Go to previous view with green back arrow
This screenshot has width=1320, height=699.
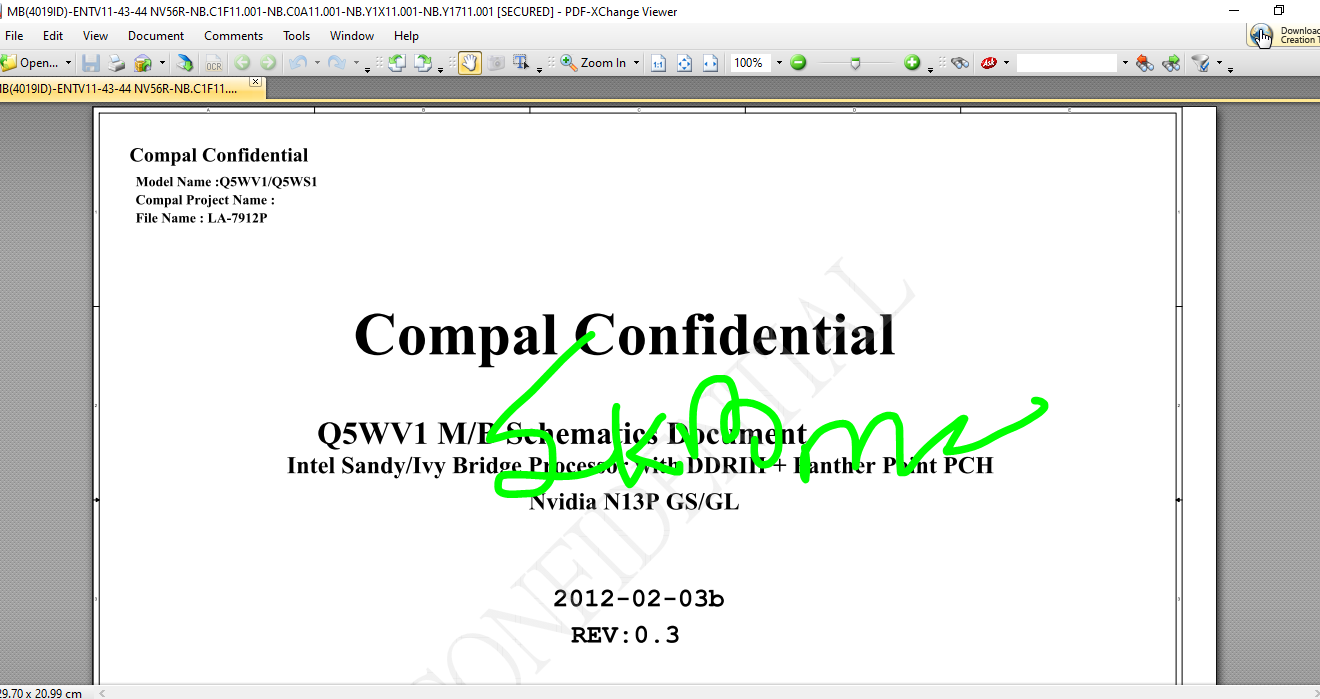pos(242,63)
